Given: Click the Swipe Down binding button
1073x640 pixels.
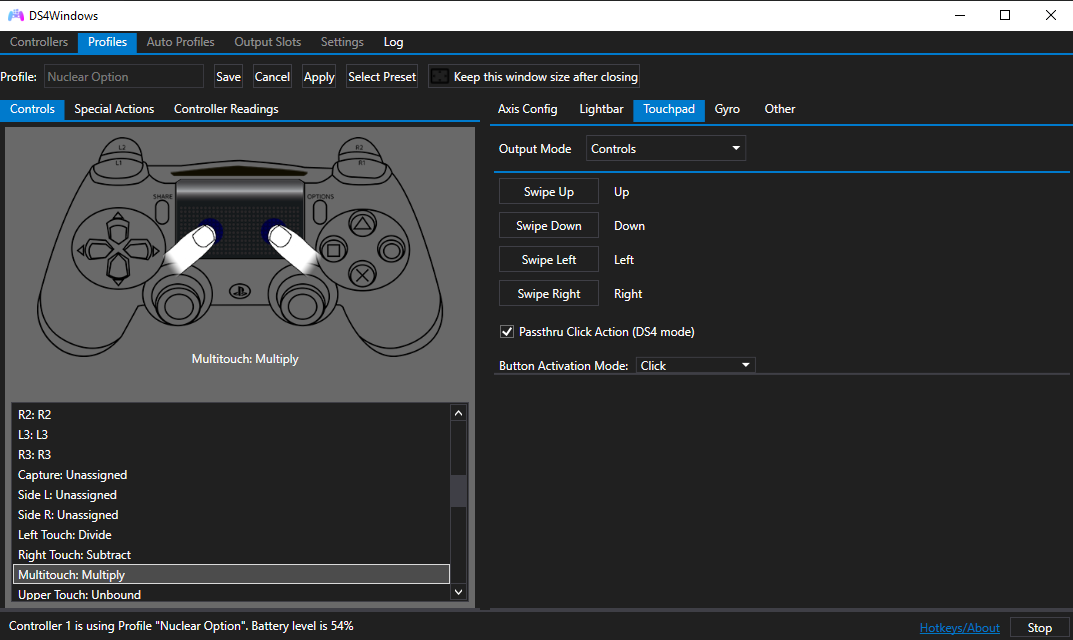Looking at the screenshot, I should tap(549, 226).
